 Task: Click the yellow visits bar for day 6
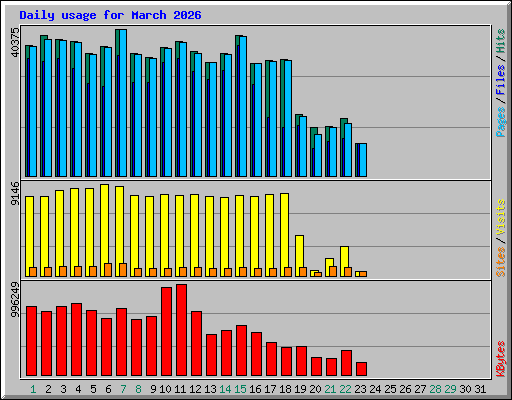pyautogui.click(x=104, y=230)
